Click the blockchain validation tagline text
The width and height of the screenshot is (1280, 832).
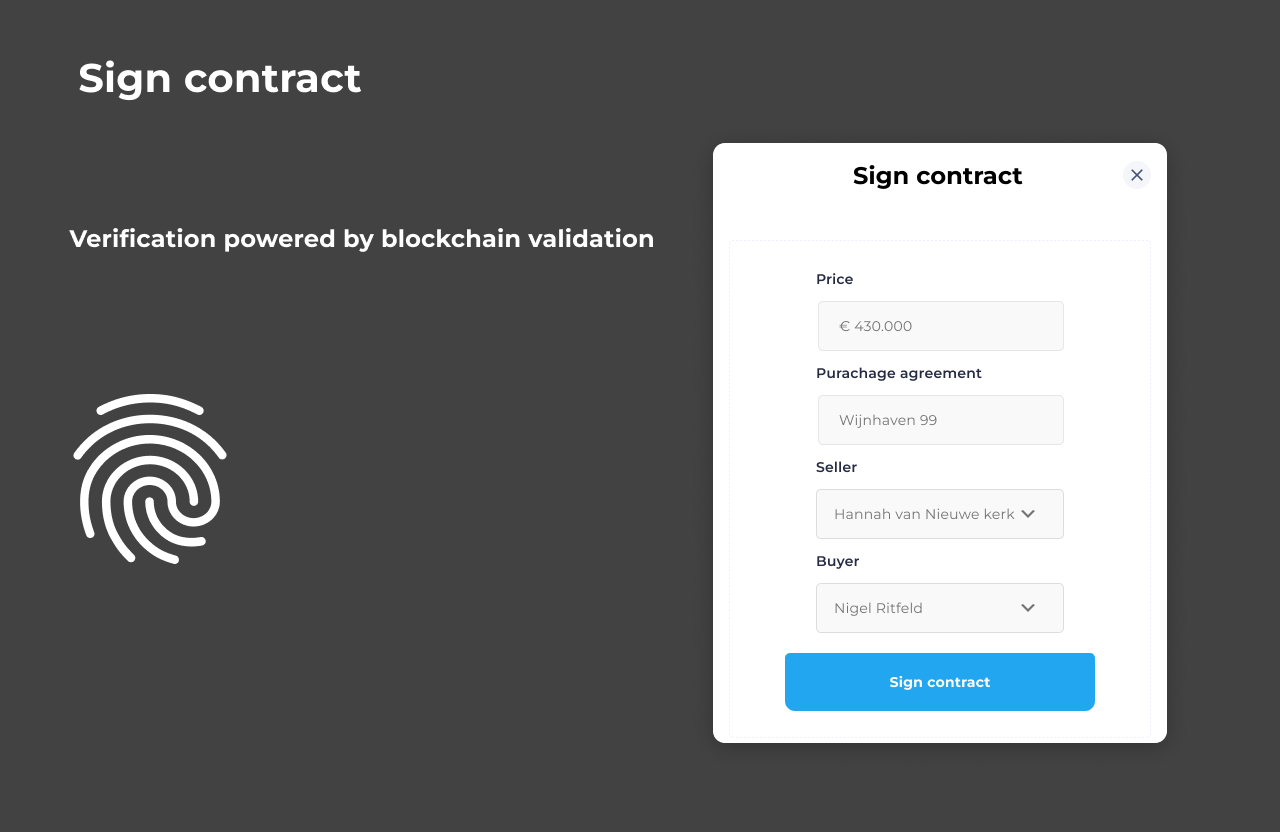[361, 239]
